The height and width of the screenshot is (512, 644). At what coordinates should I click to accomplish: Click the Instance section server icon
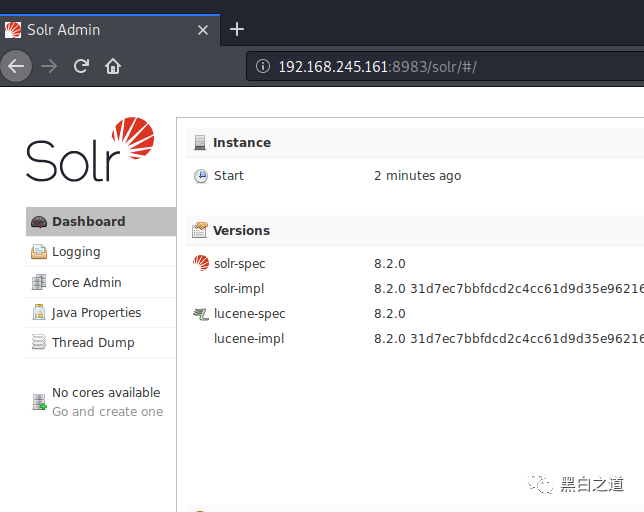[200, 142]
